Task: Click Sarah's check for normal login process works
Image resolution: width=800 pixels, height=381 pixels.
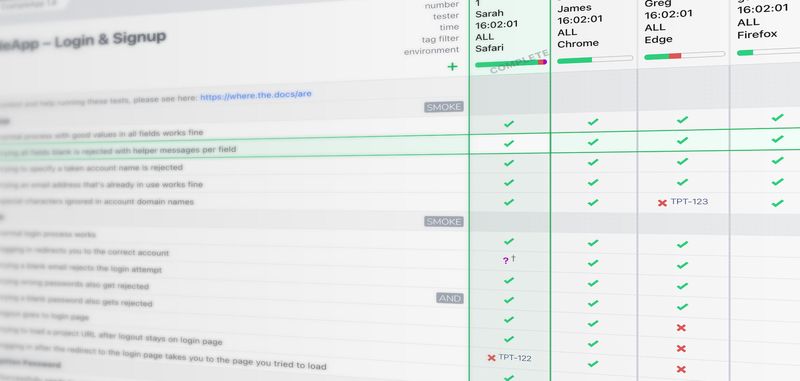Action: tap(509, 241)
